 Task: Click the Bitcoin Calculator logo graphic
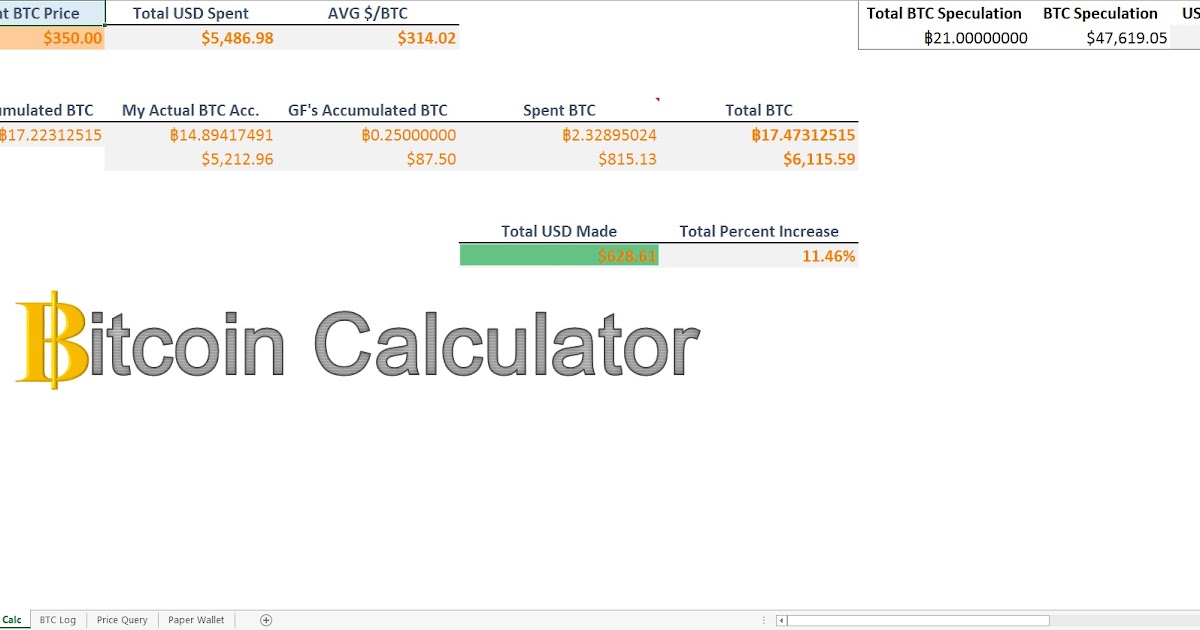pos(357,342)
